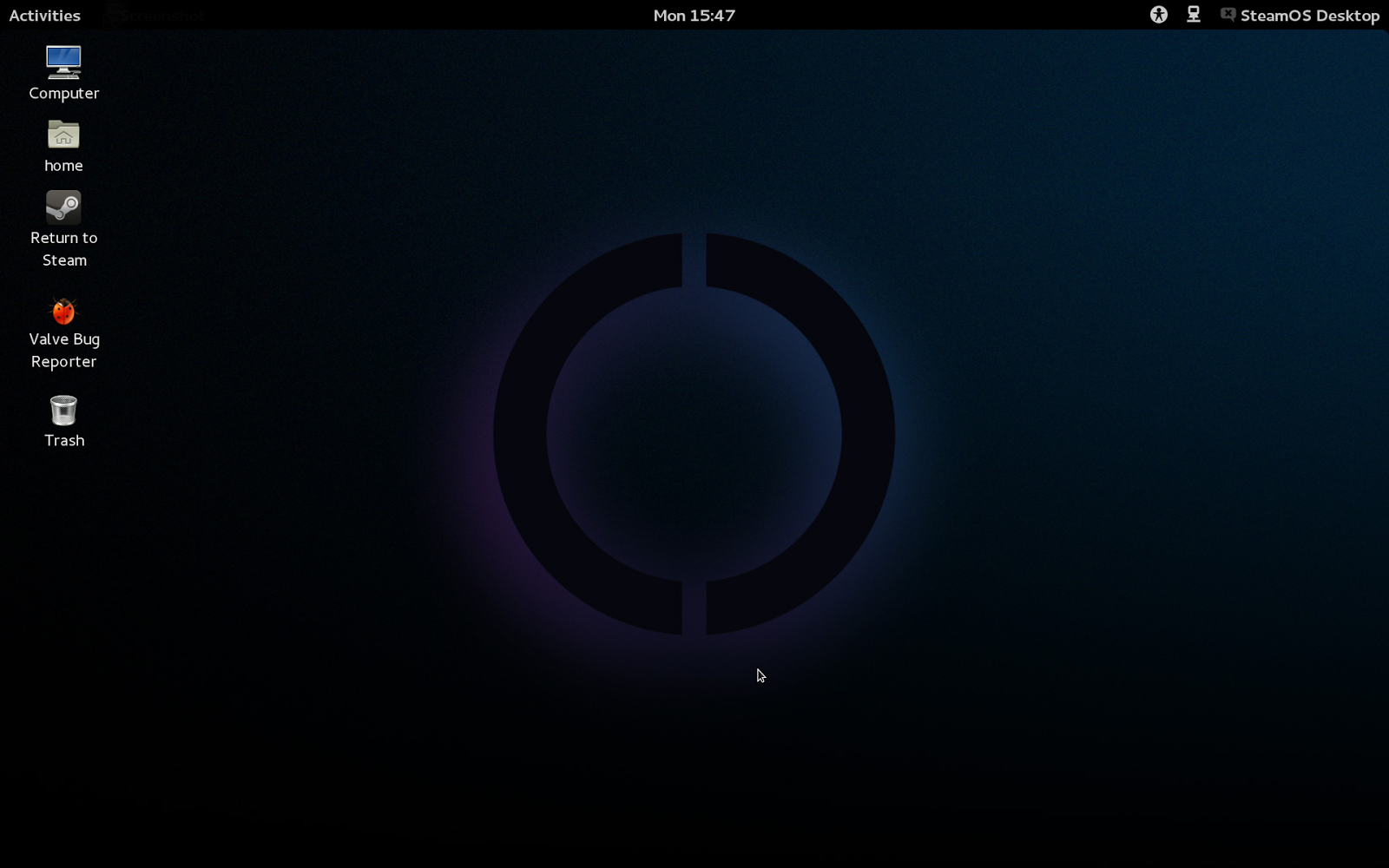Click the Valve Bug Reporter text label

[63, 350]
